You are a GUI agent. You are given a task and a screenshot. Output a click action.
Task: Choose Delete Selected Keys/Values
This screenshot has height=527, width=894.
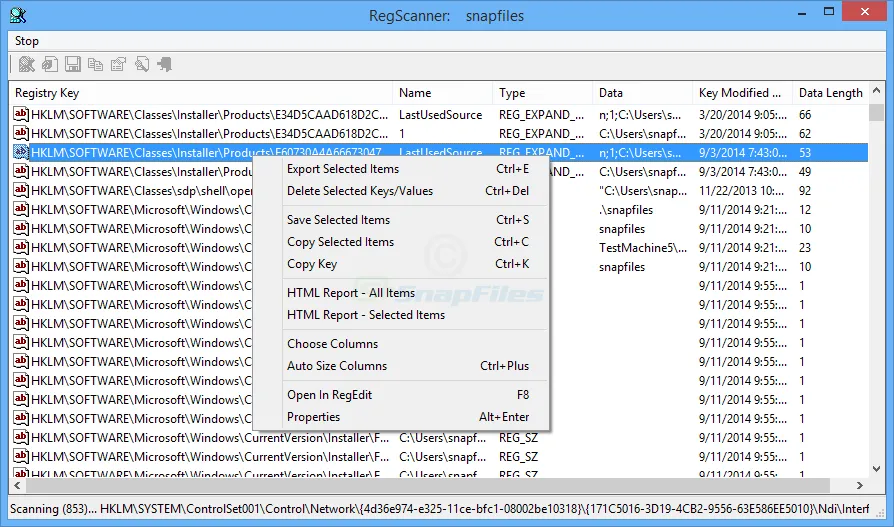click(401, 191)
